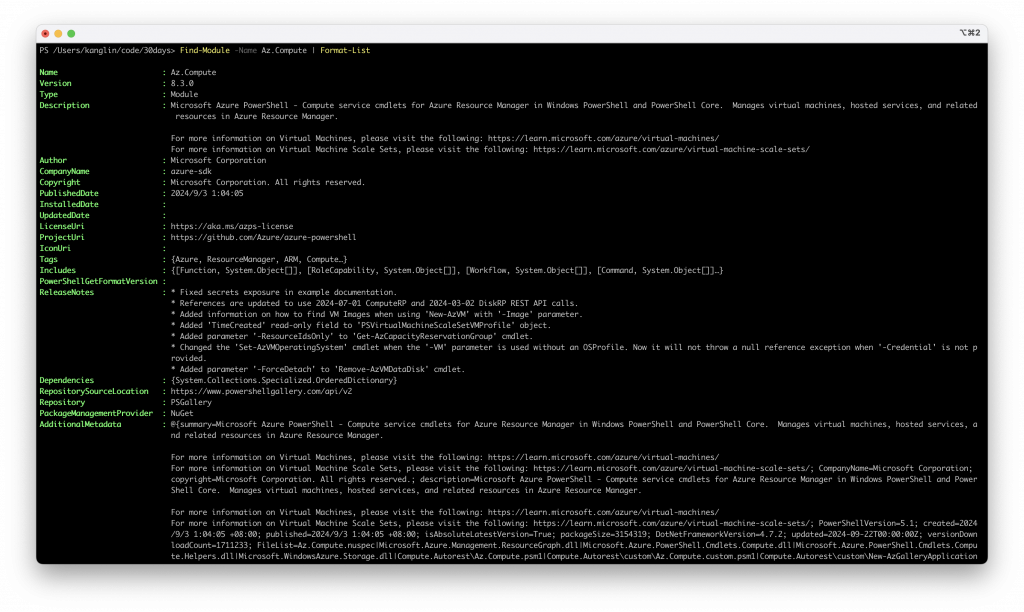
Task: Select the Includes field label
Action: pyautogui.click(x=57, y=270)
